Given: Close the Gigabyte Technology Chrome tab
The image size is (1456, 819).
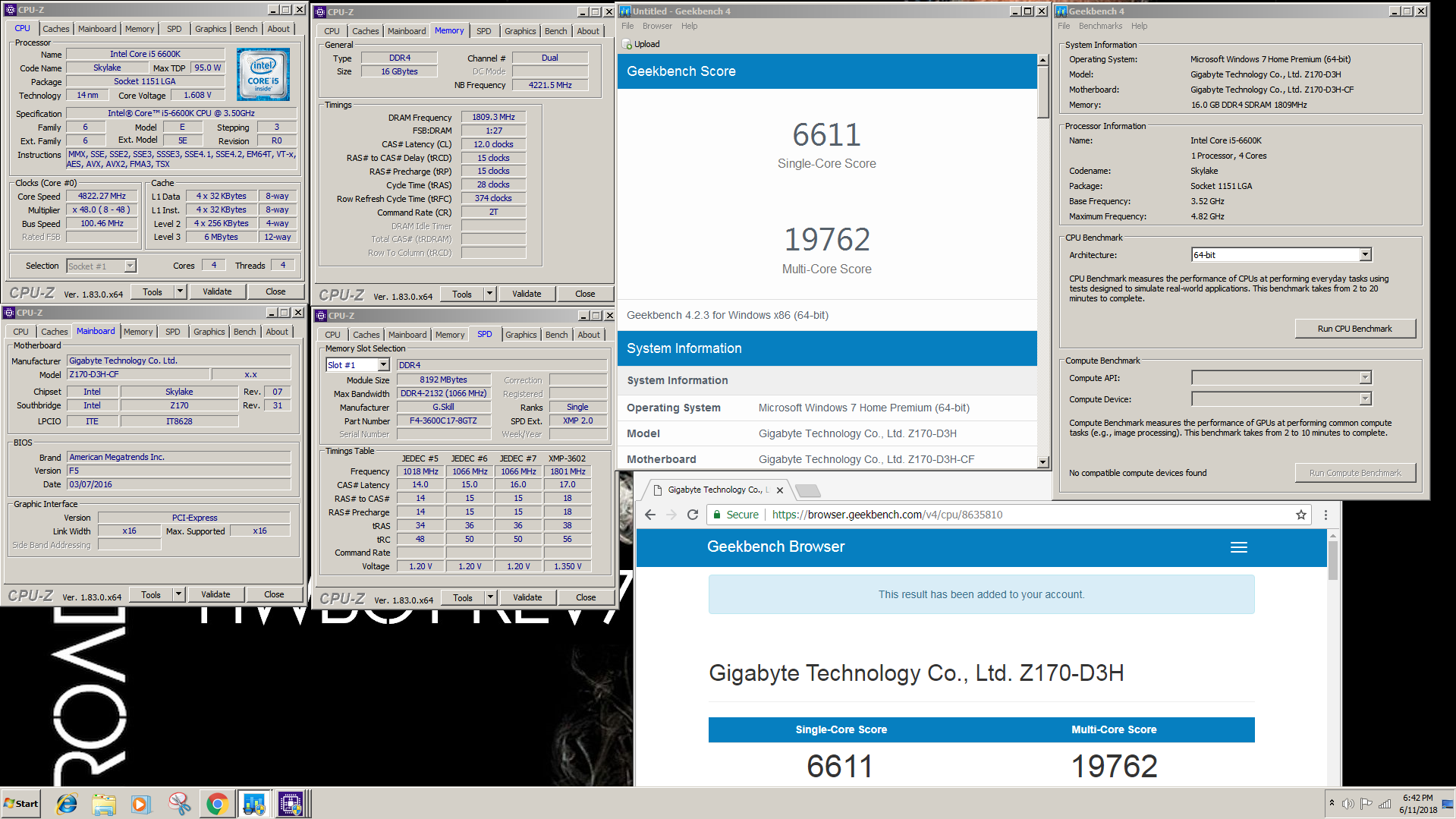Looking at the screenshot, I should pos(779,490).
